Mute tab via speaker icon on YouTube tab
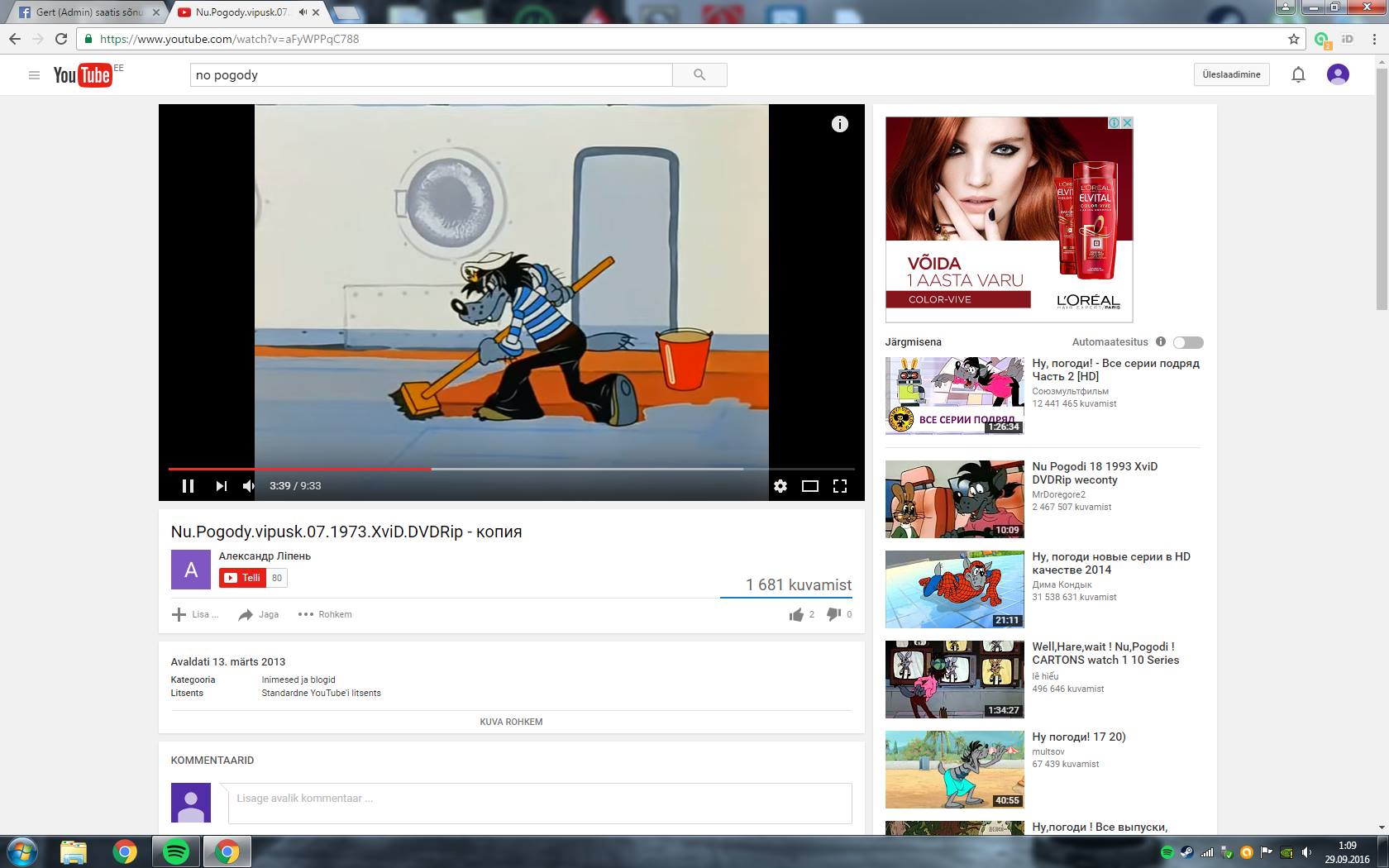The height and width of the screenshot is (868, 1389). [x=303, y=12]
